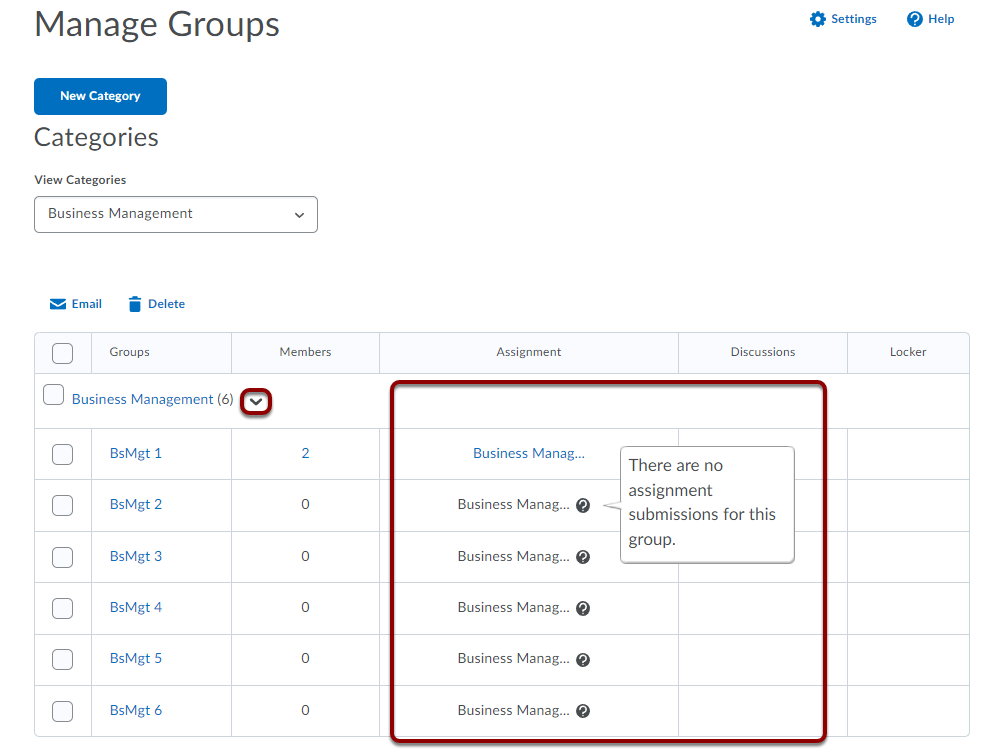The image size is (1005, 756).
Task: Click the Settings gear icon
Action: [x=817, y=19]
